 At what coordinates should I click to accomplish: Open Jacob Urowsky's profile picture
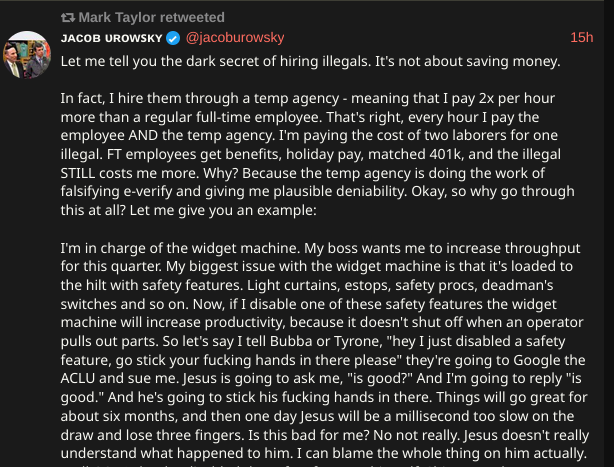point(29,56)
